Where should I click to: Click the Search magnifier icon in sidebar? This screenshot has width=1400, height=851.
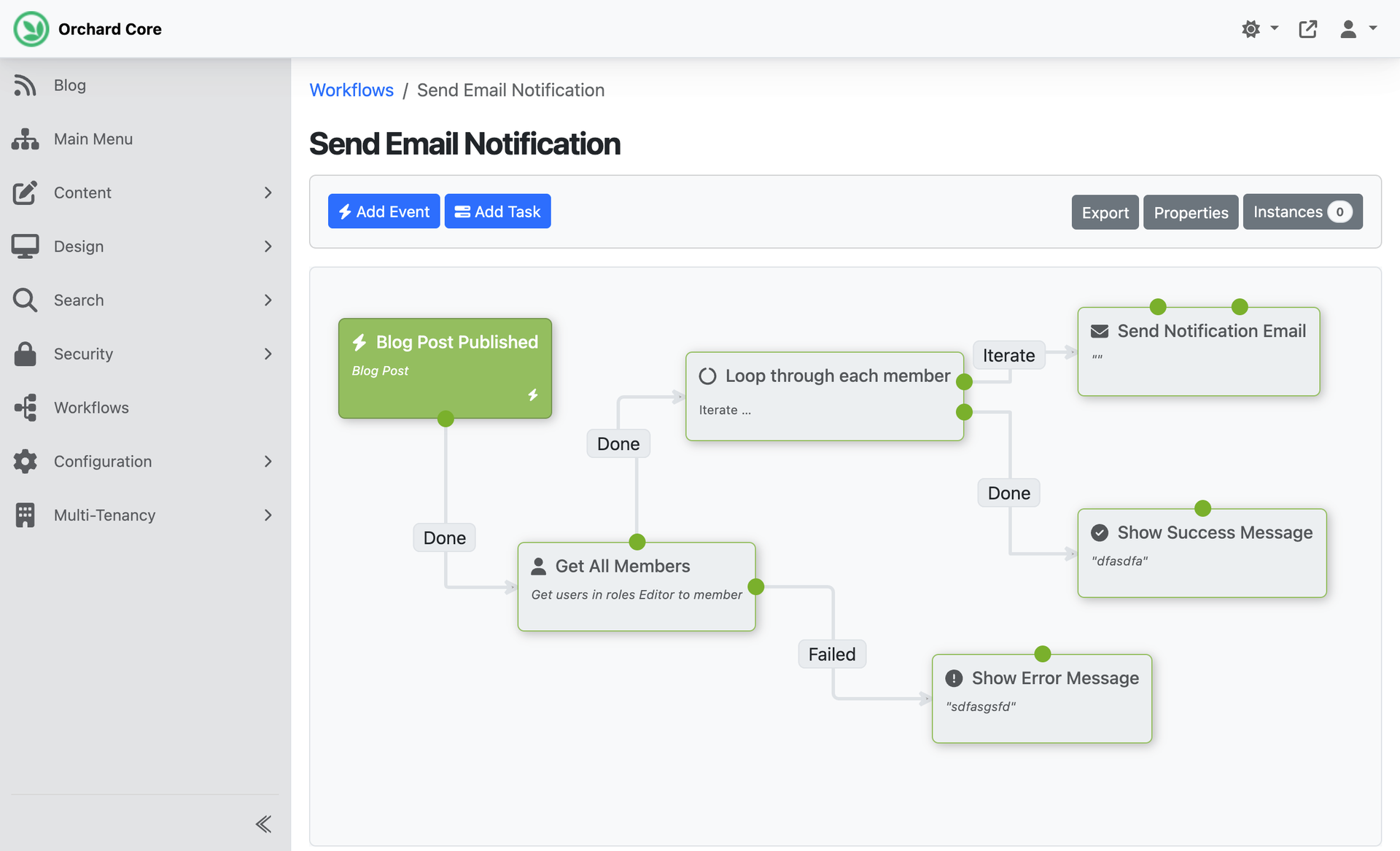[26, 300]
